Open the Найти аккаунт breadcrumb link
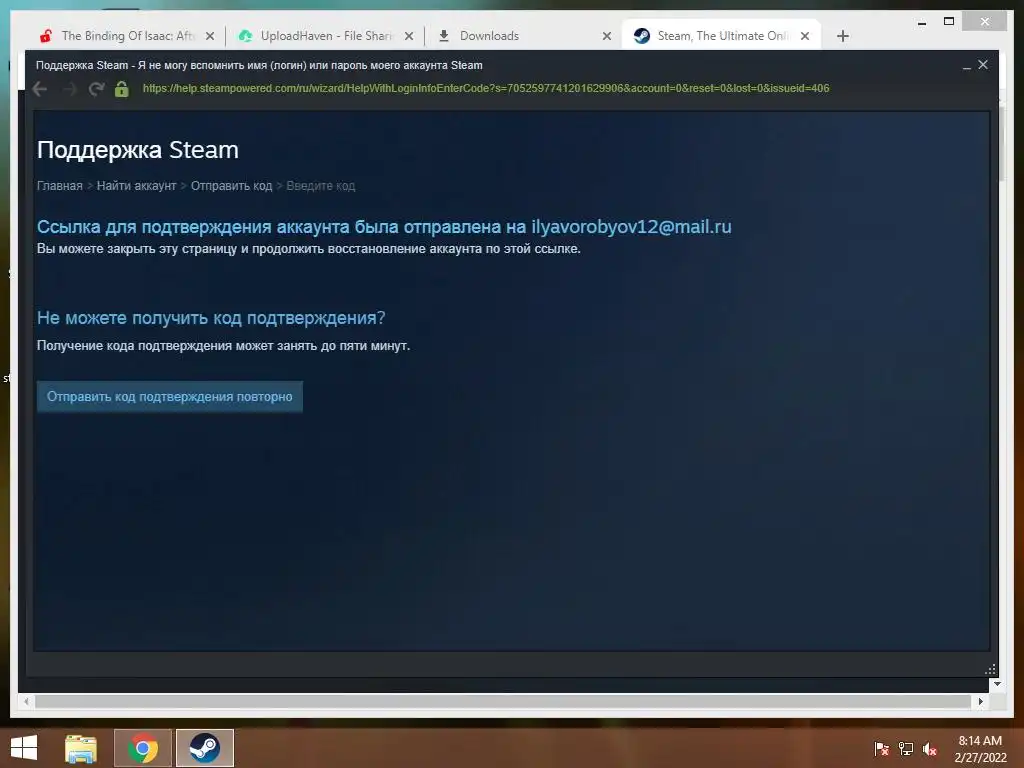 136,185
